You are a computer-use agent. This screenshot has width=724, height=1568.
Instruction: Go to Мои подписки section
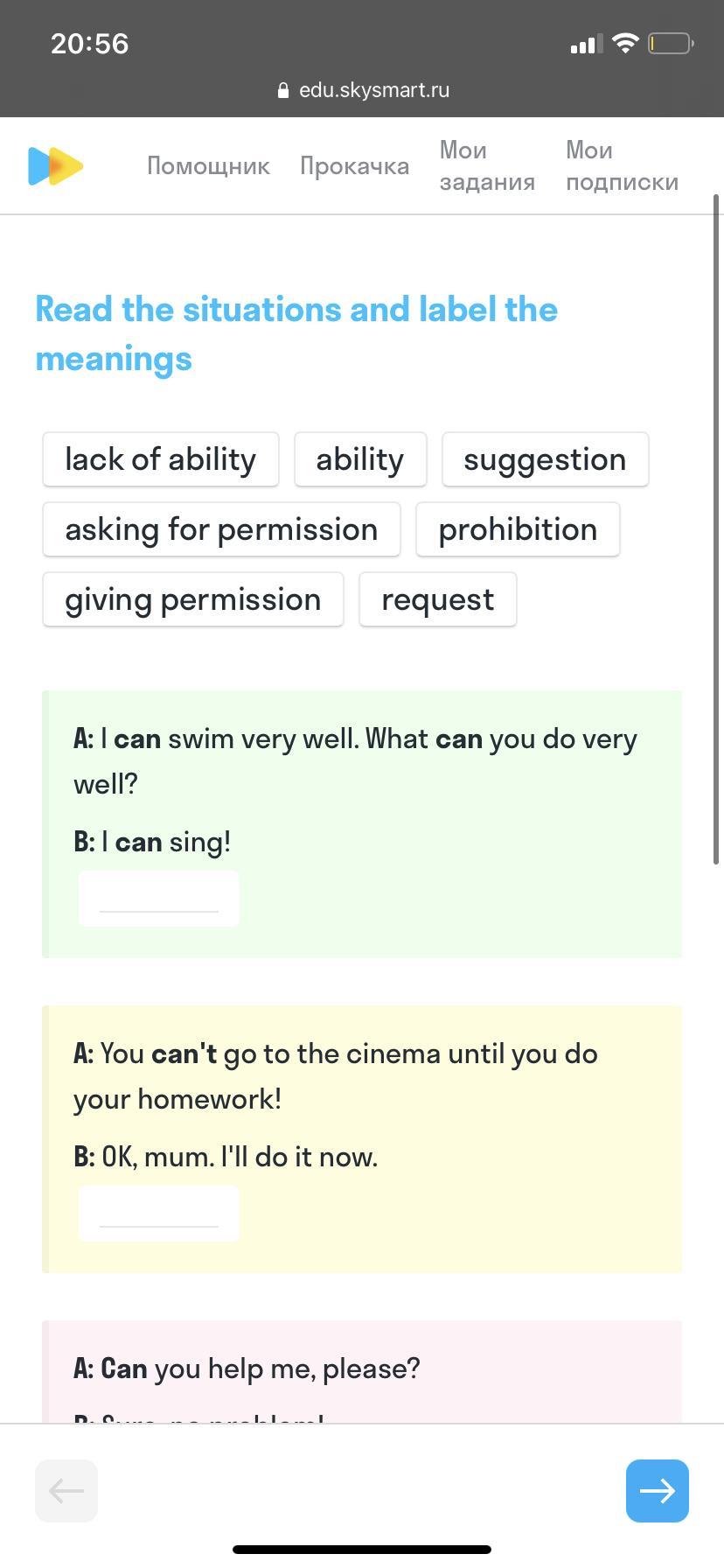pos(622,166)
